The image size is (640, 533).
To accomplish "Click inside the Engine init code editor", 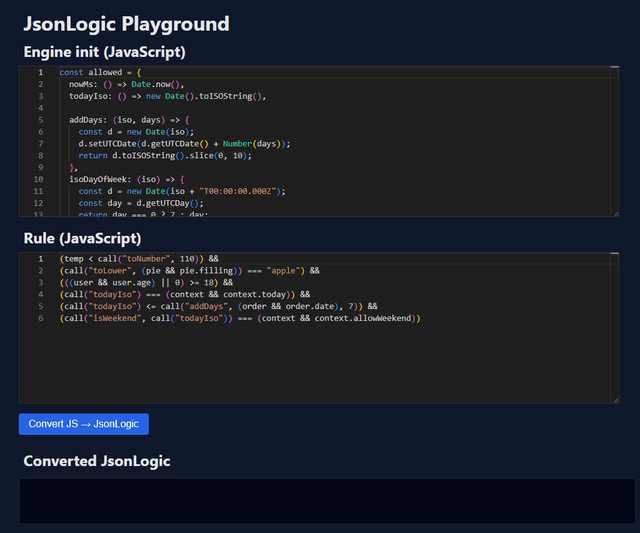I will (x=319, y=141).
